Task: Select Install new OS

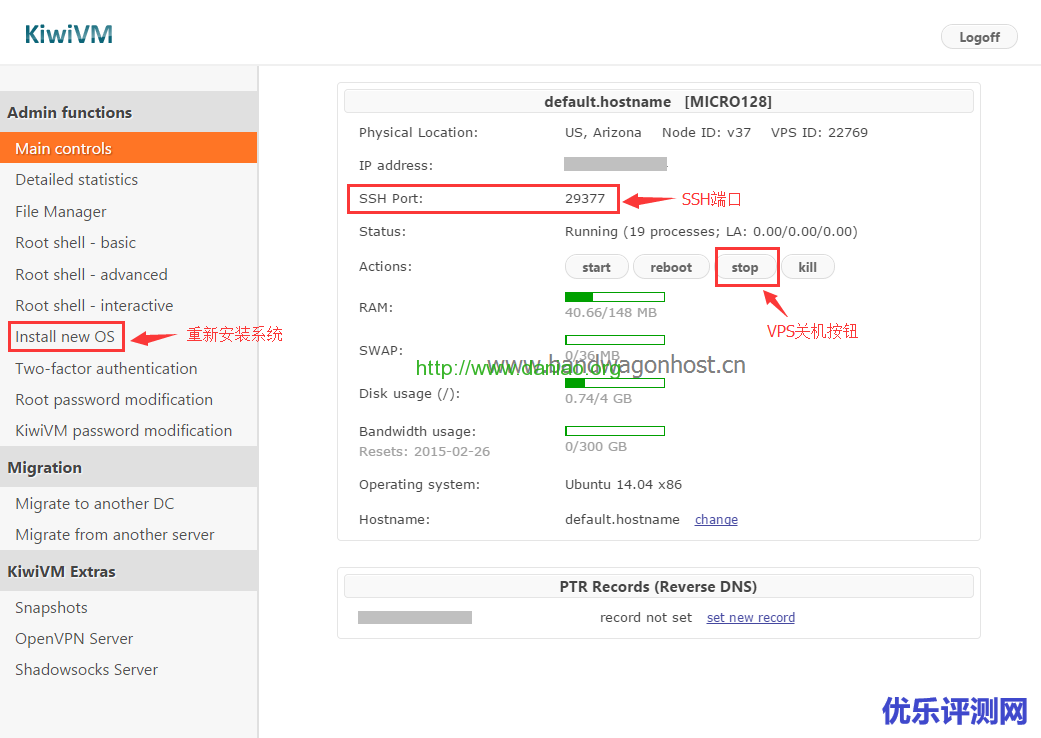Action: (65, 336)
